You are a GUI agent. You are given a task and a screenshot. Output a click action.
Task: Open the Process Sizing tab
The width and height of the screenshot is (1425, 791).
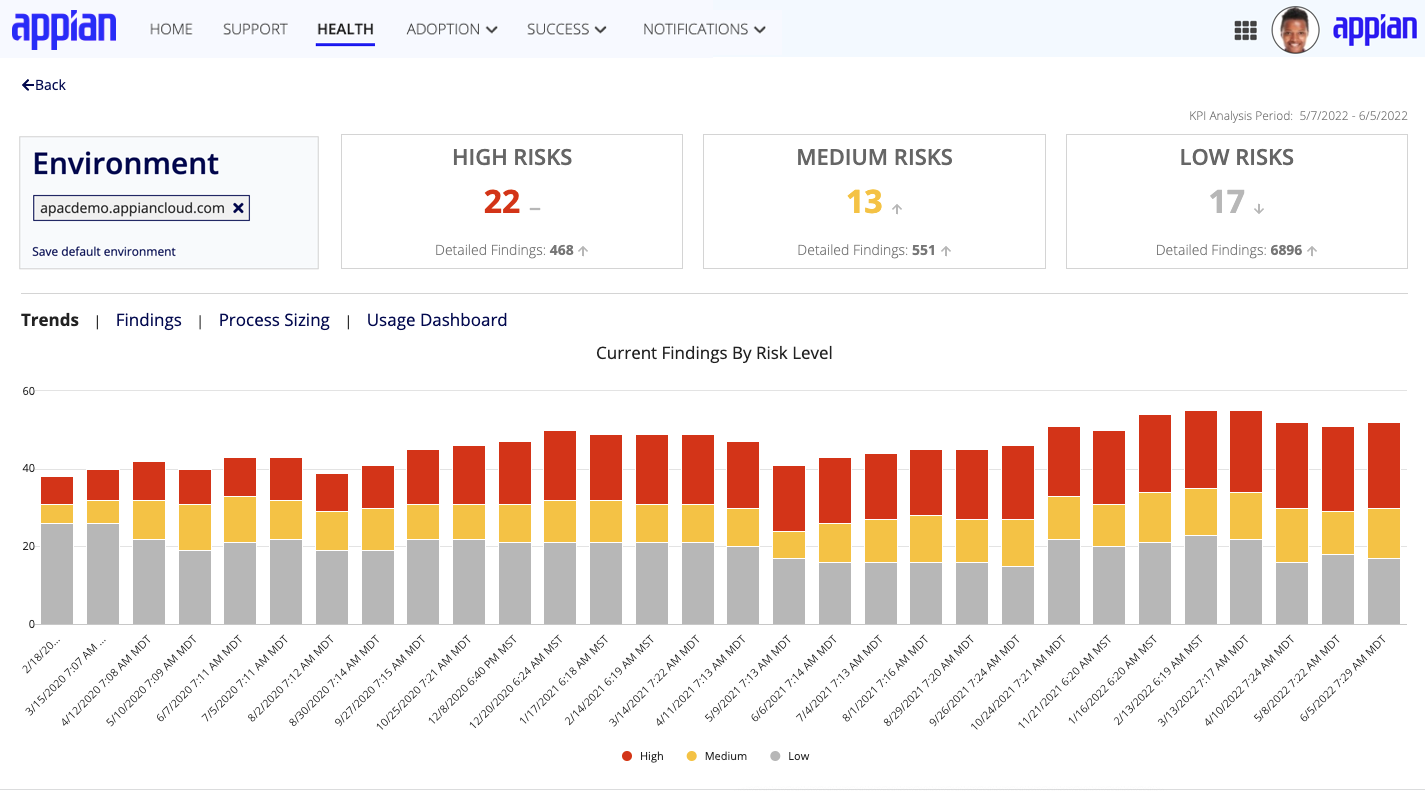274,320
